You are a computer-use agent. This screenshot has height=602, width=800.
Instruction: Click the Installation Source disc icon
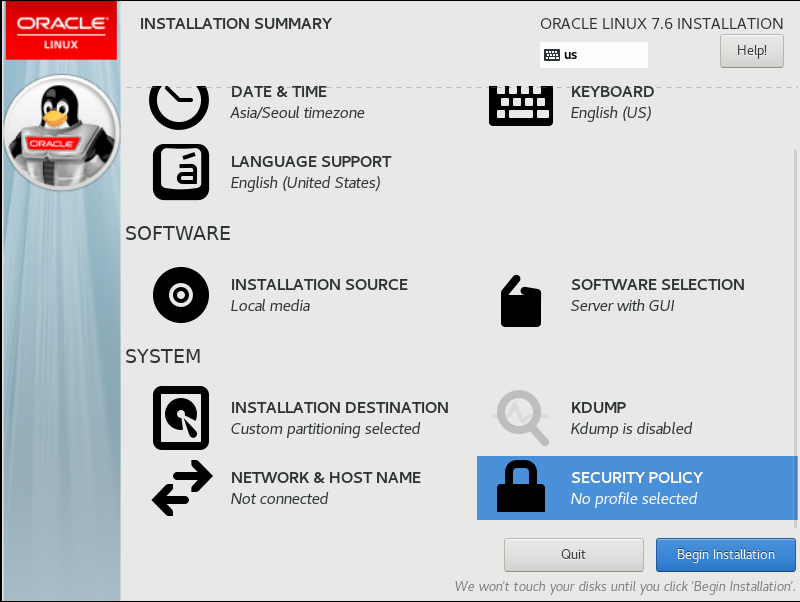(181, 295)
